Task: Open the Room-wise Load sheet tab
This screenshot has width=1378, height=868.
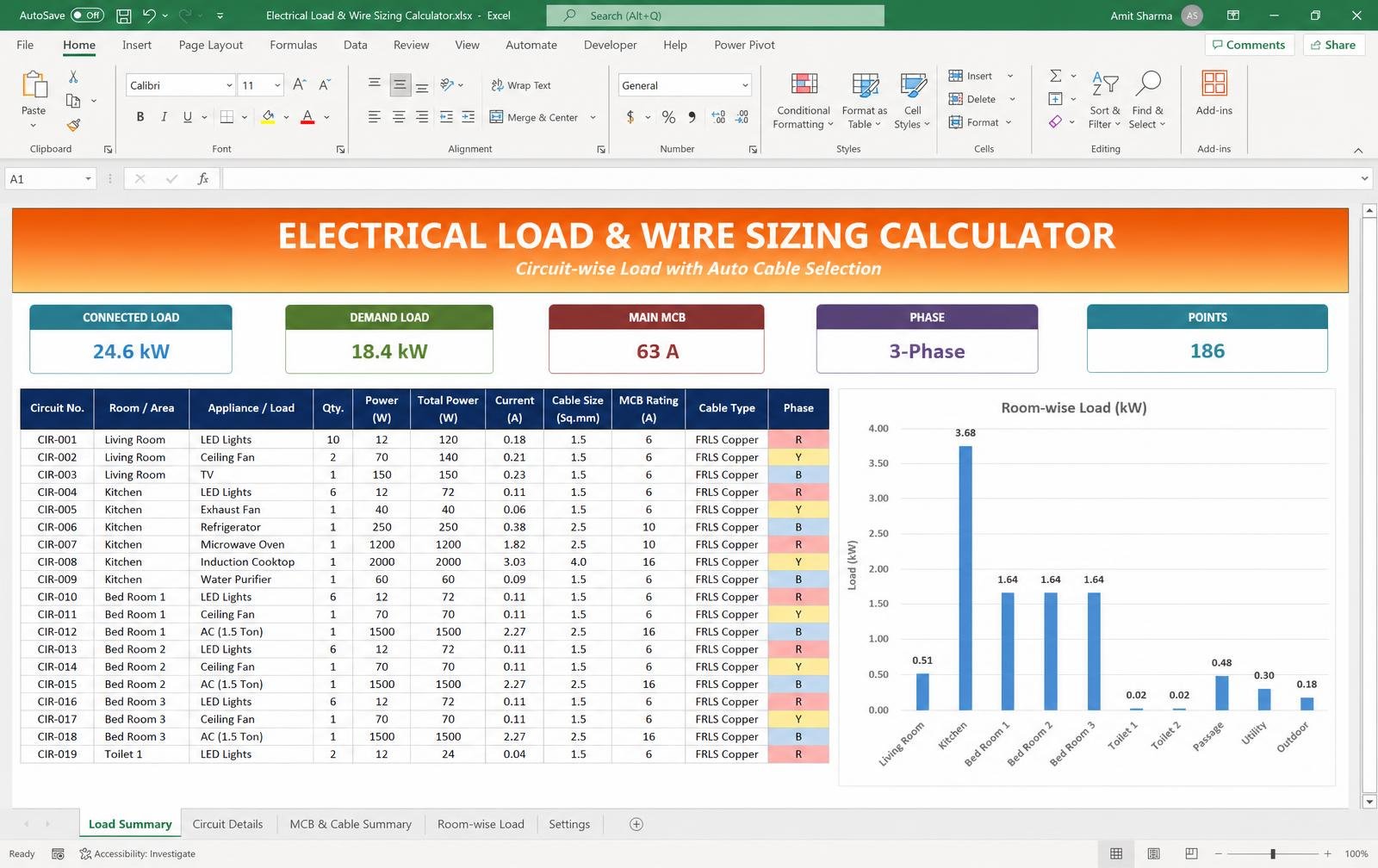Action: 481,824
